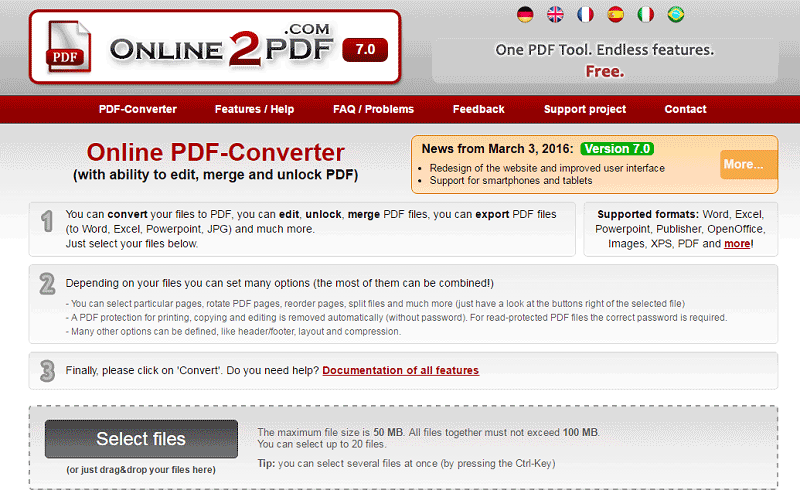The height and width of the screenshot is (497, 800).
Task: Click the drag&drop your files here text
Action: coord(141,469)
